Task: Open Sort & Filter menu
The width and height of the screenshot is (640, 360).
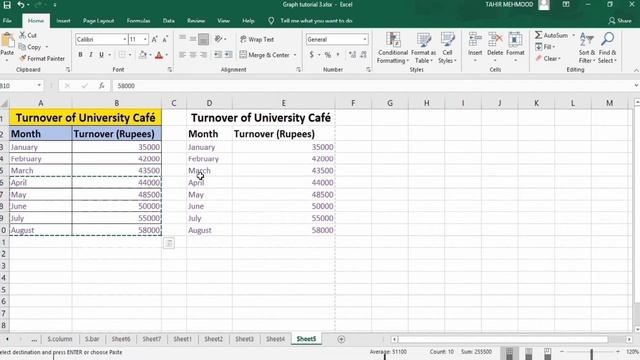Action: coord(587,48)
